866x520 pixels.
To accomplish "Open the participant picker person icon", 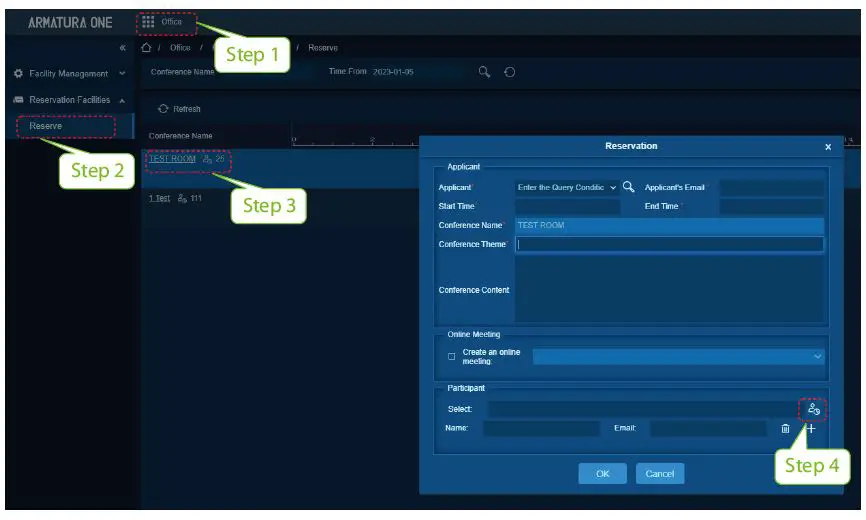I will [x=813, y=409].
